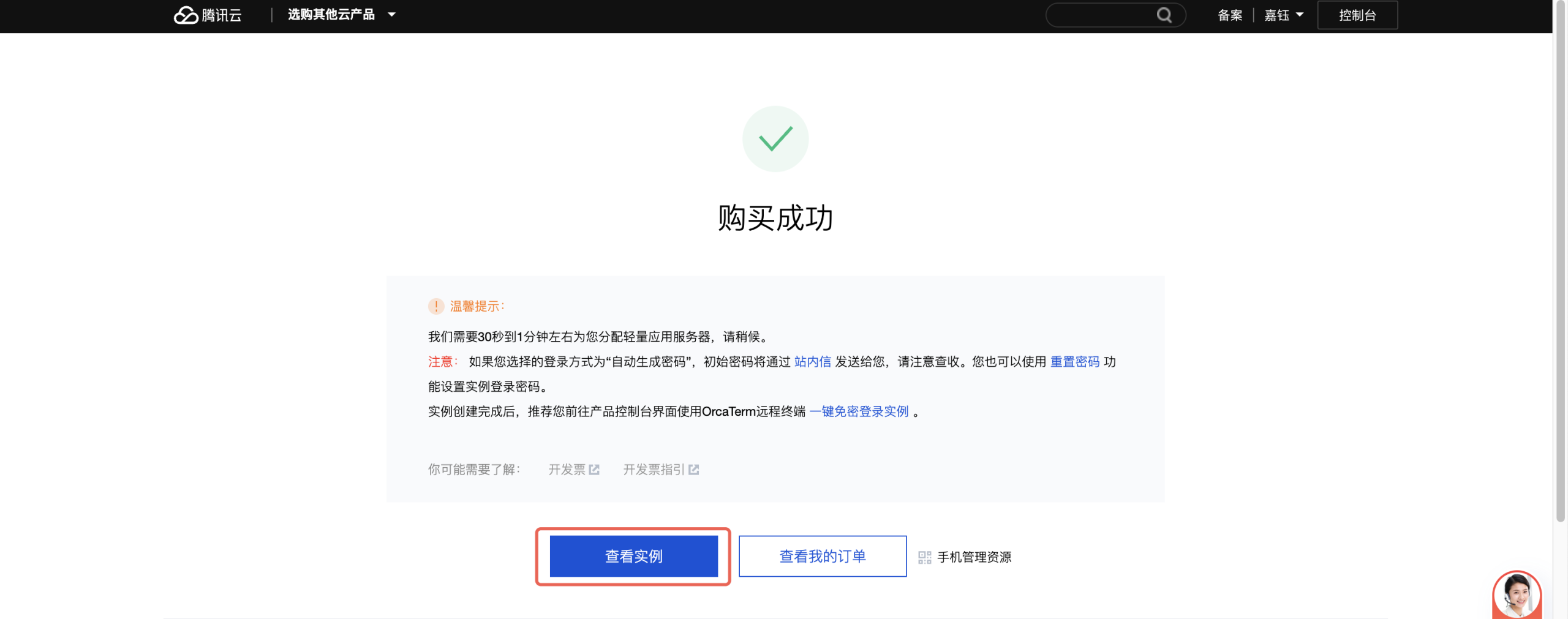The image size is (1568, 619).
Task: Click the 查看实例 button
Action: (633, 556)
